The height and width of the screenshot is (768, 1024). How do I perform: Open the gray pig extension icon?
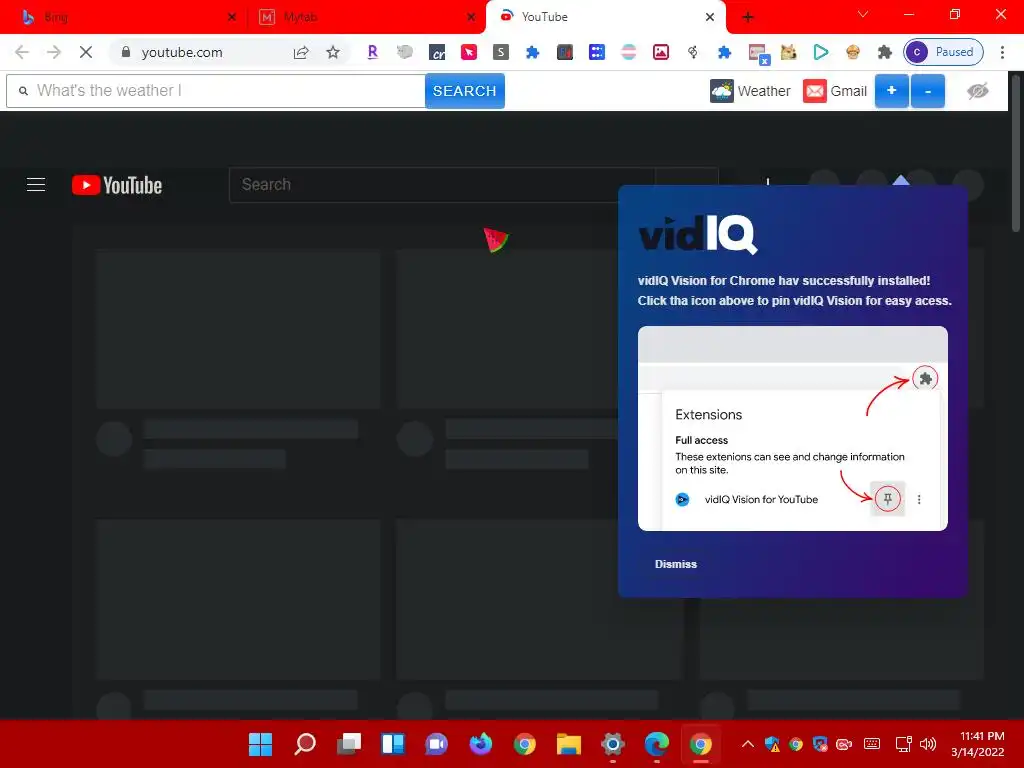[405, 52]
